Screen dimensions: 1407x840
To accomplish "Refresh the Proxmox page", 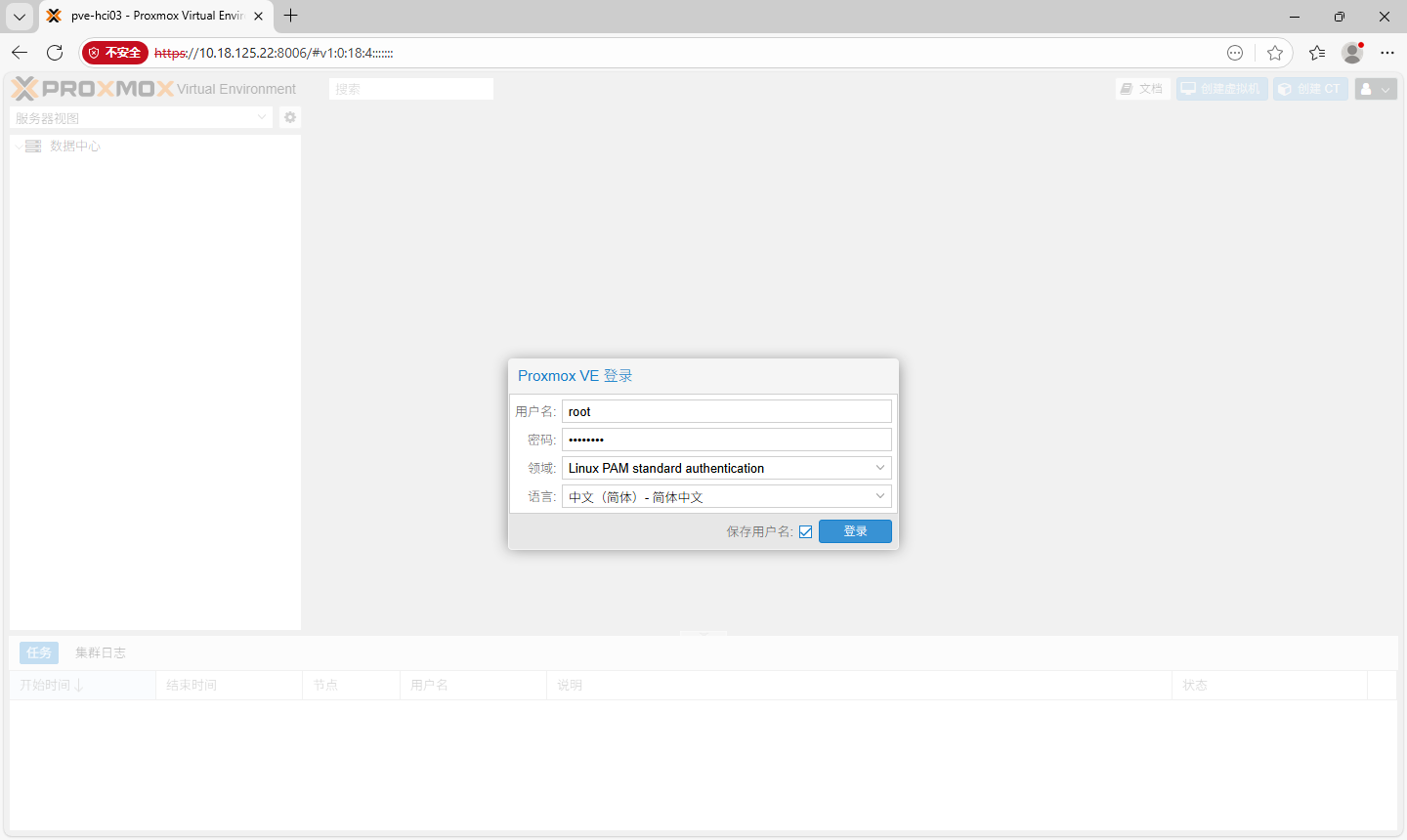I will (55, 53).
